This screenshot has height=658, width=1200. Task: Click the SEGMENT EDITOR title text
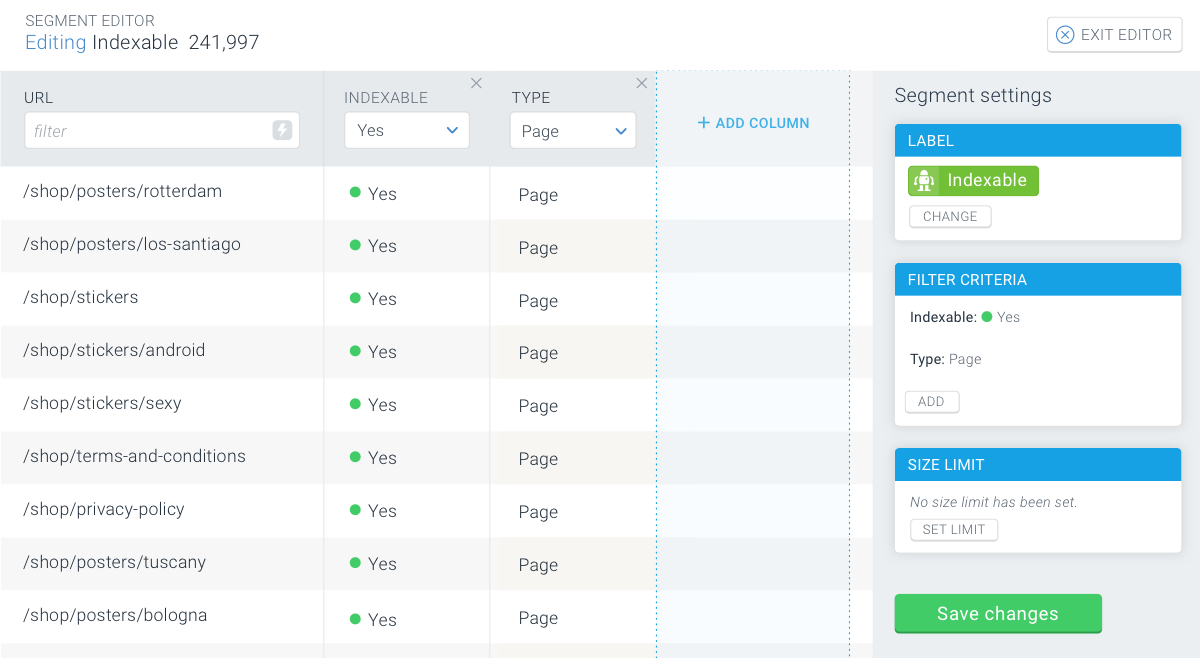90,20
